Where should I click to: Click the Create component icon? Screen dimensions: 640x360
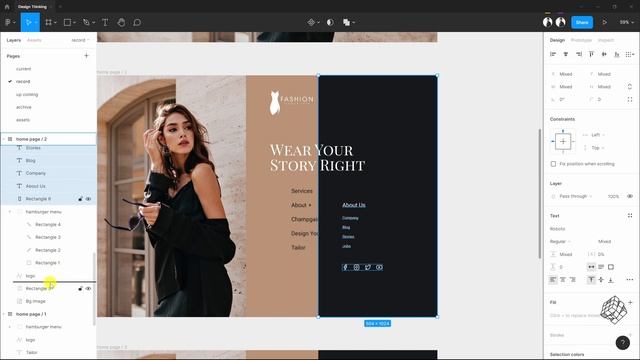[311, 22]
